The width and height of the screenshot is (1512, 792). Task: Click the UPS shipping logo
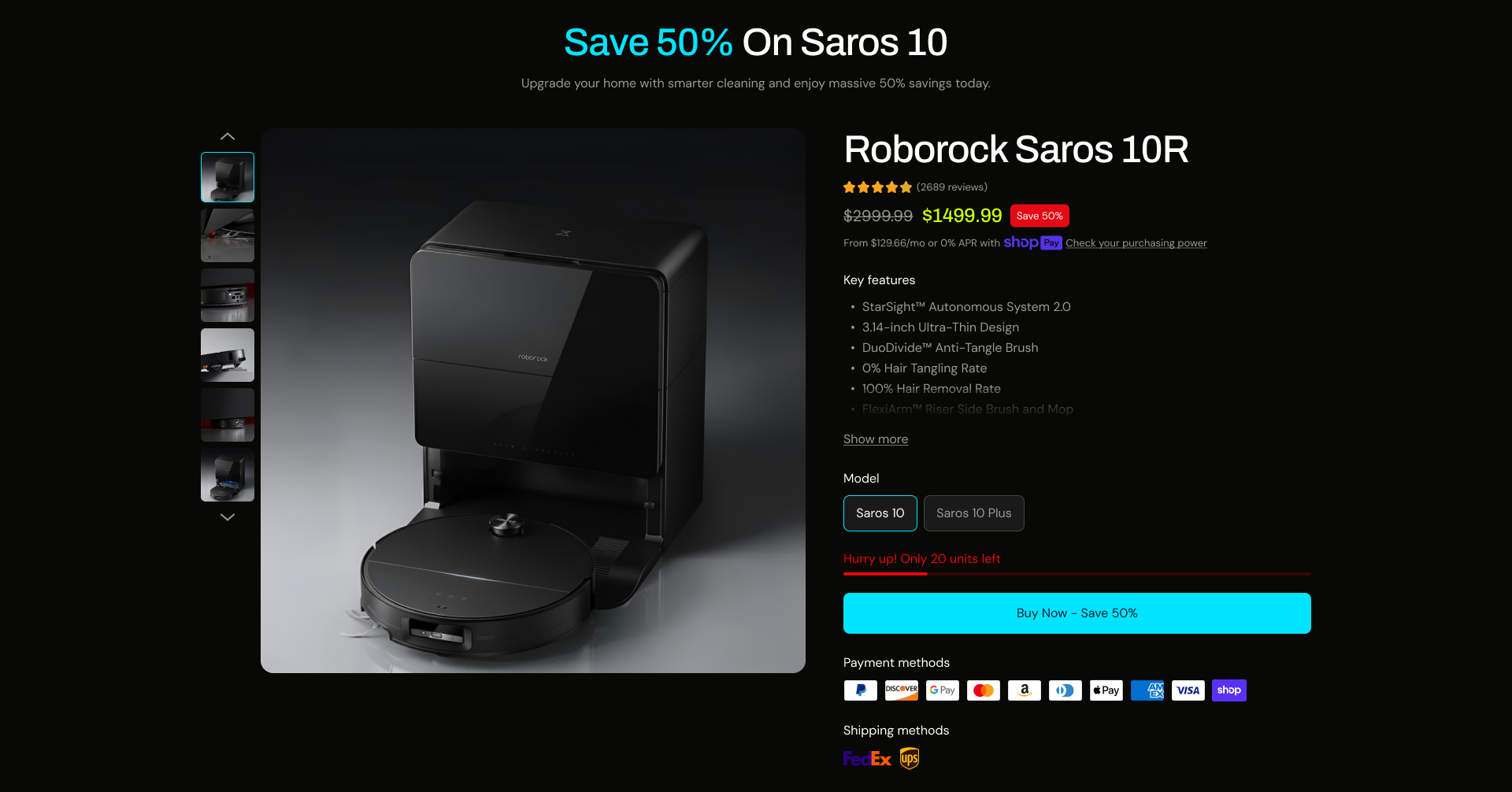coord(910,758)
